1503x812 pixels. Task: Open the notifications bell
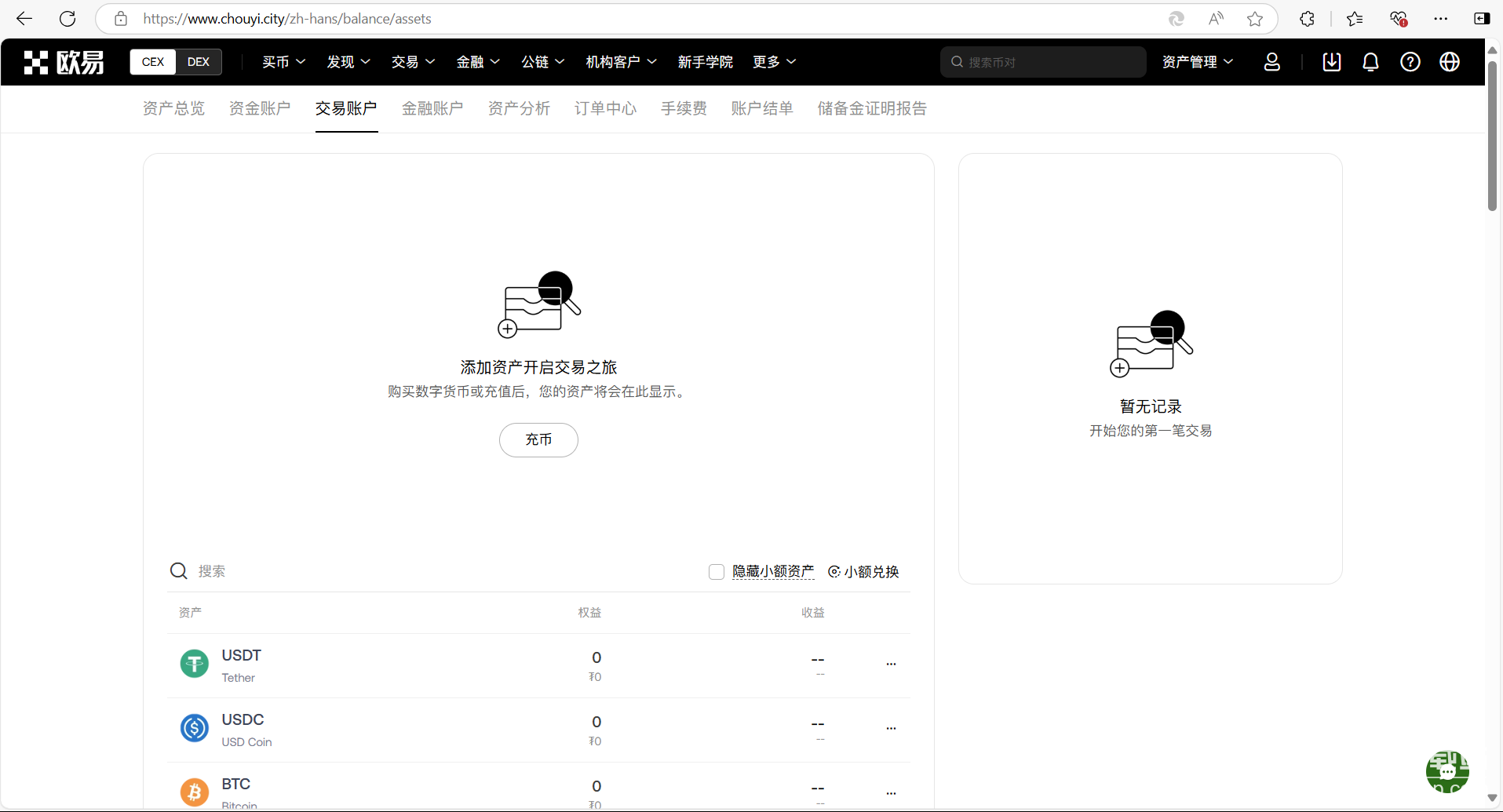(x=1370, y=62)
